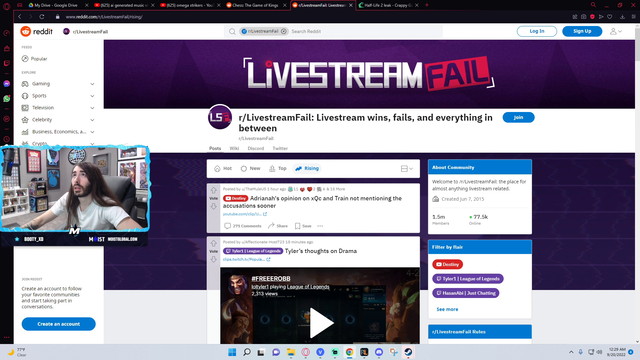The image size is (640, 360).
Task: Upvote the Adrianah's opinion post
Action: 213,191
